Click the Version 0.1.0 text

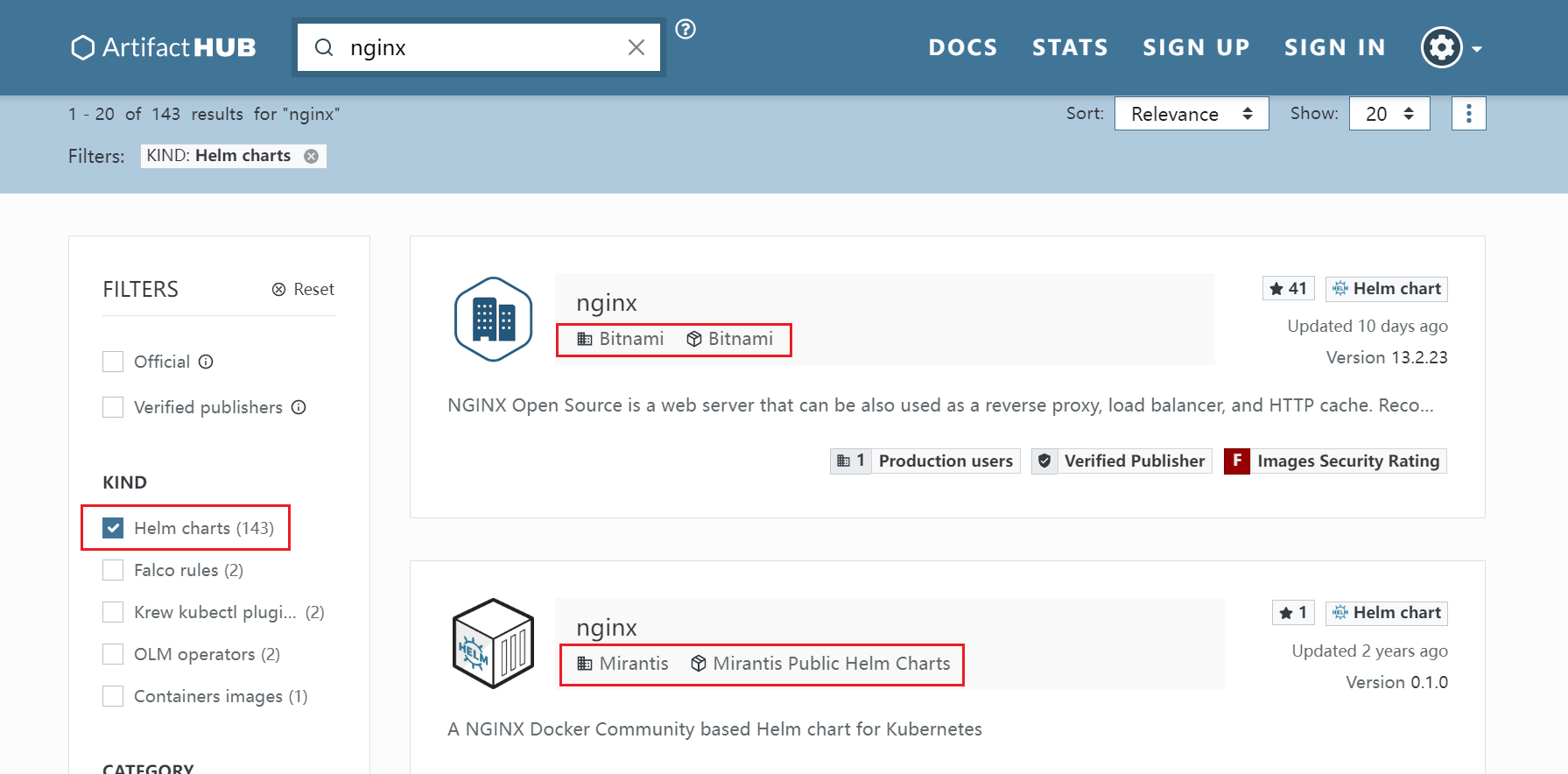click(1397, 682)
